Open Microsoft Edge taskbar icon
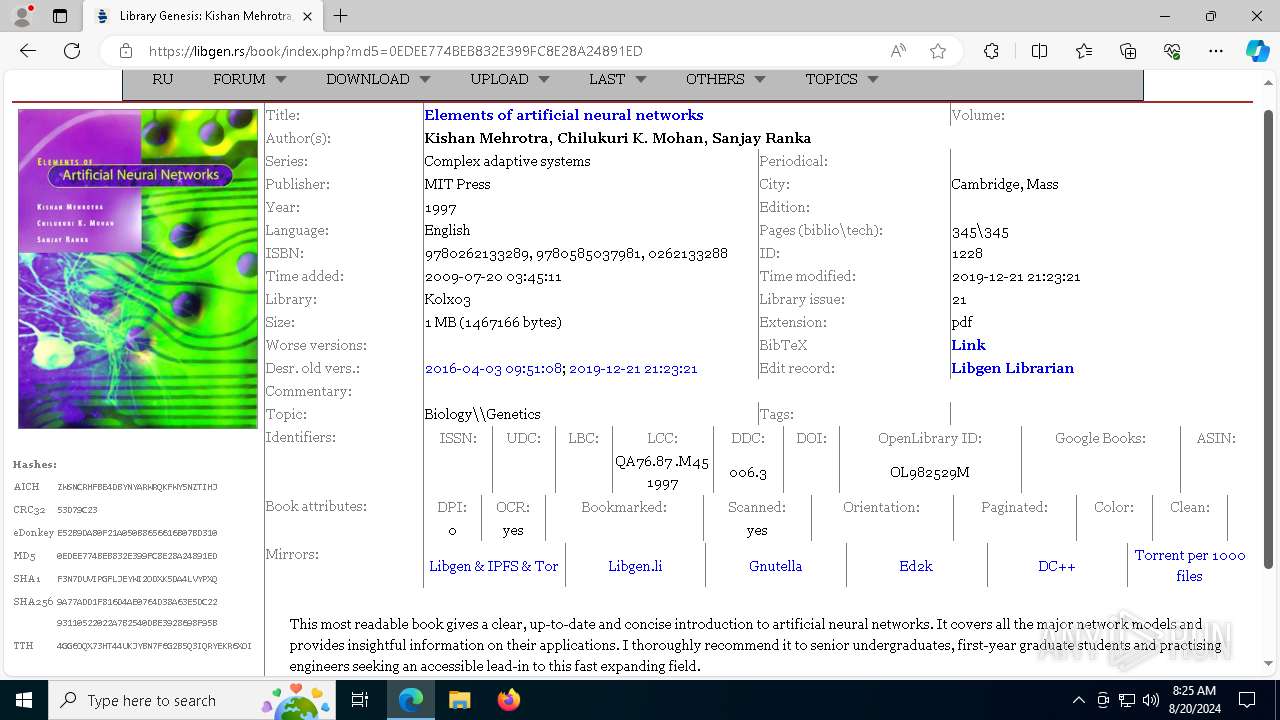The image size is (1280, 720). (411, 700)
